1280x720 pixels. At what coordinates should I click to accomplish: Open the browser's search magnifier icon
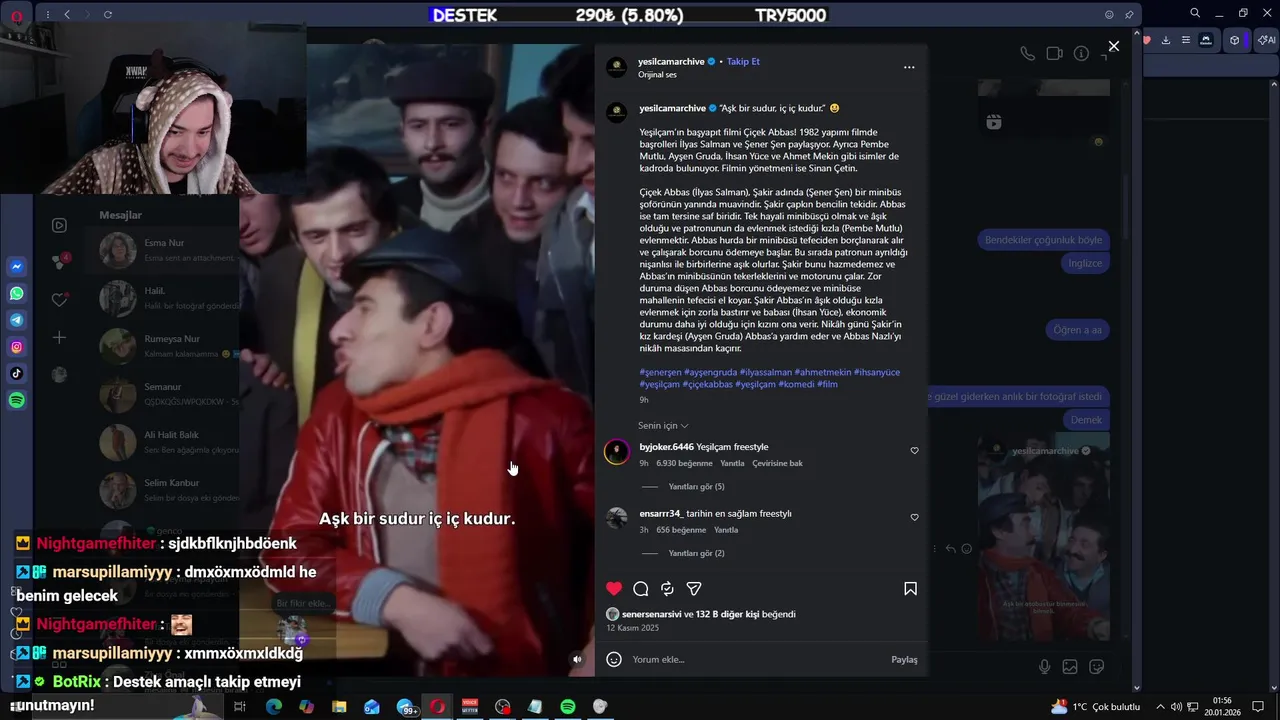pyautogui.click(x=1195, y=13)
